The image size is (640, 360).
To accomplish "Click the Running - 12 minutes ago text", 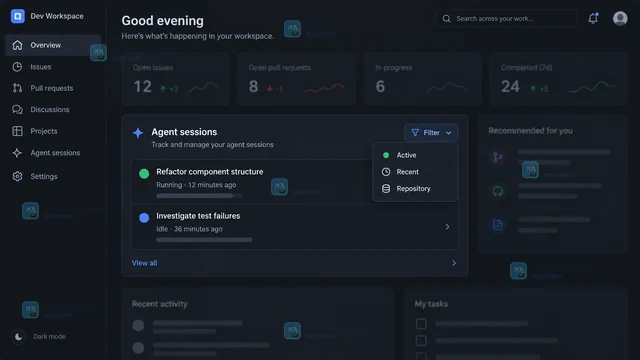I will [196, 185].
